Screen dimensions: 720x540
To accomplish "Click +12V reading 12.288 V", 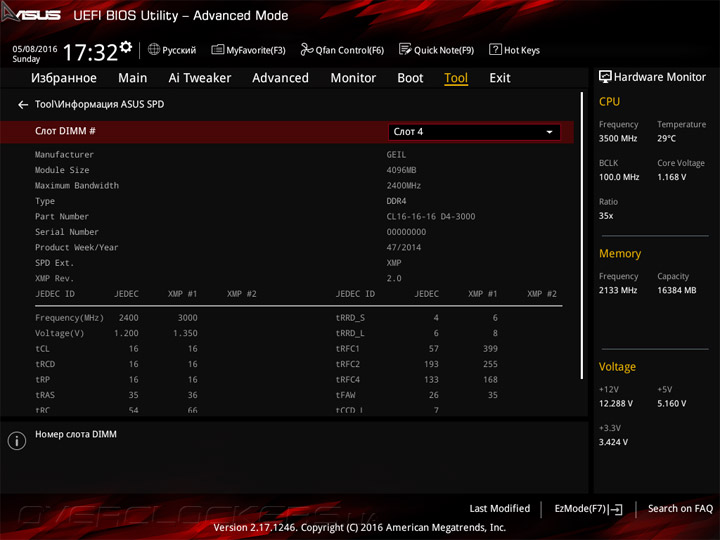I will pyautogui.click(x=616, y=404).
